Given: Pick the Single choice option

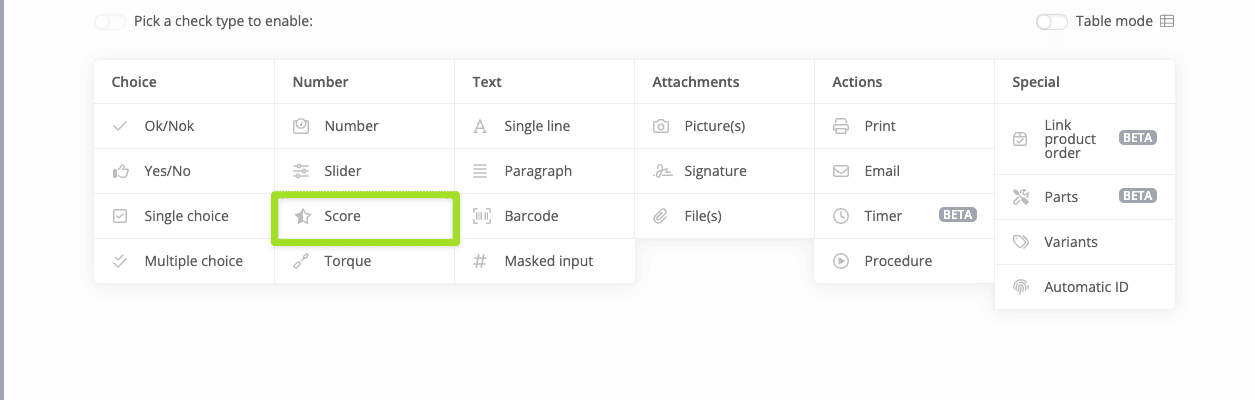Looking at the screenshot, I should coord(186,216).
